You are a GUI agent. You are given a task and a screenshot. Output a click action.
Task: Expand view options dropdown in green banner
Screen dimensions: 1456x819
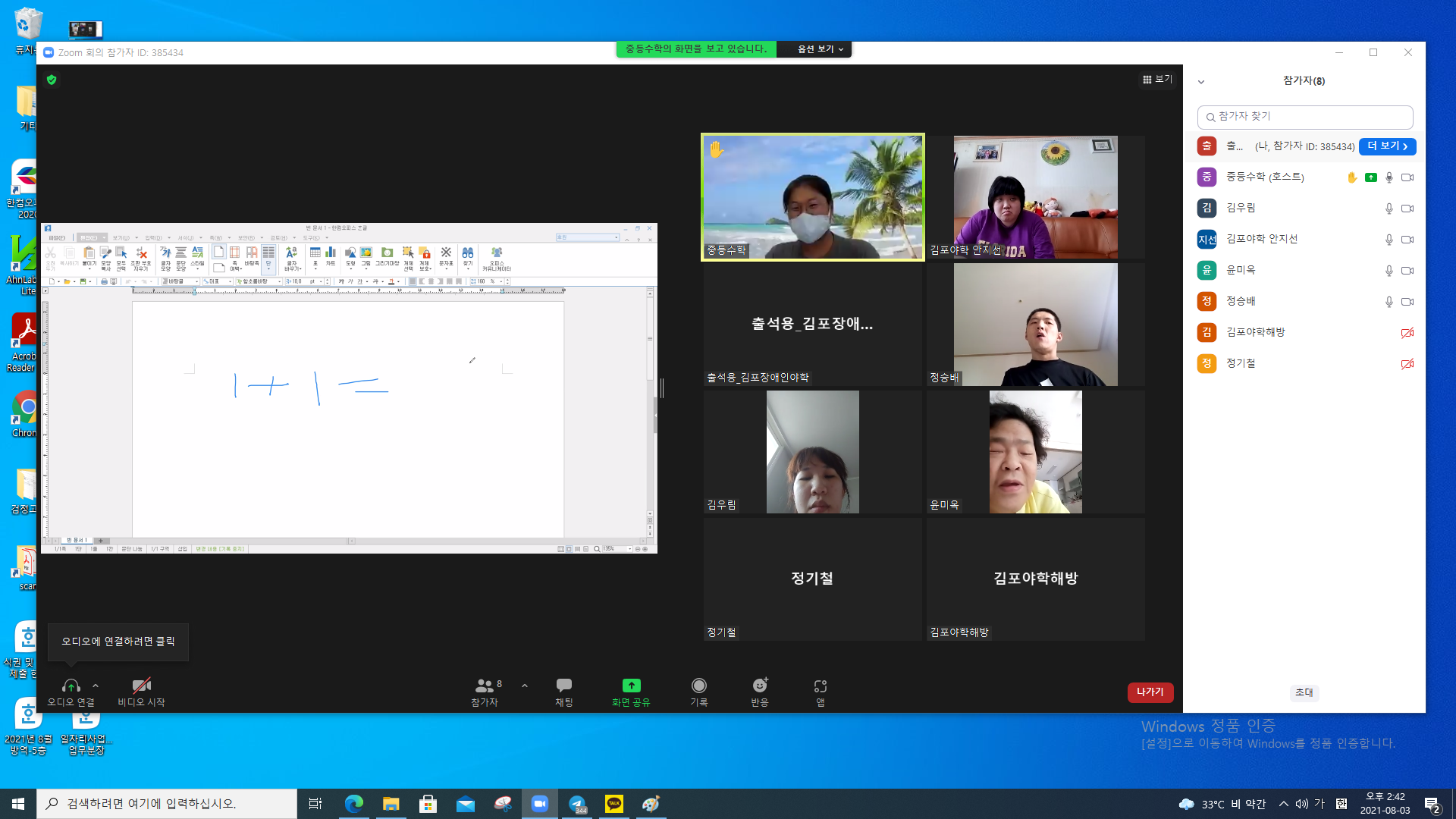click(820, 49)
